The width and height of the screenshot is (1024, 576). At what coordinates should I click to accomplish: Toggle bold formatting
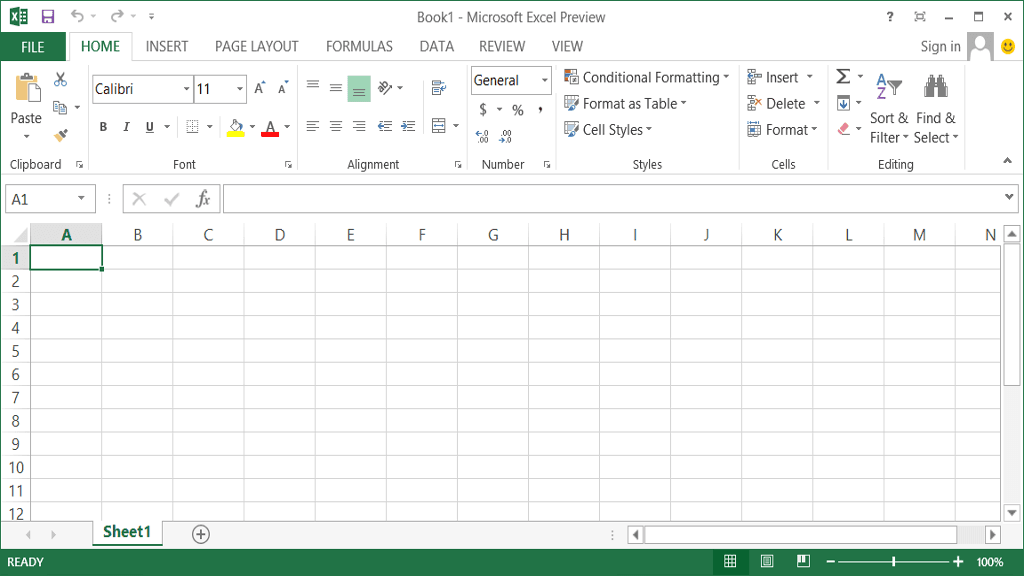102,126
